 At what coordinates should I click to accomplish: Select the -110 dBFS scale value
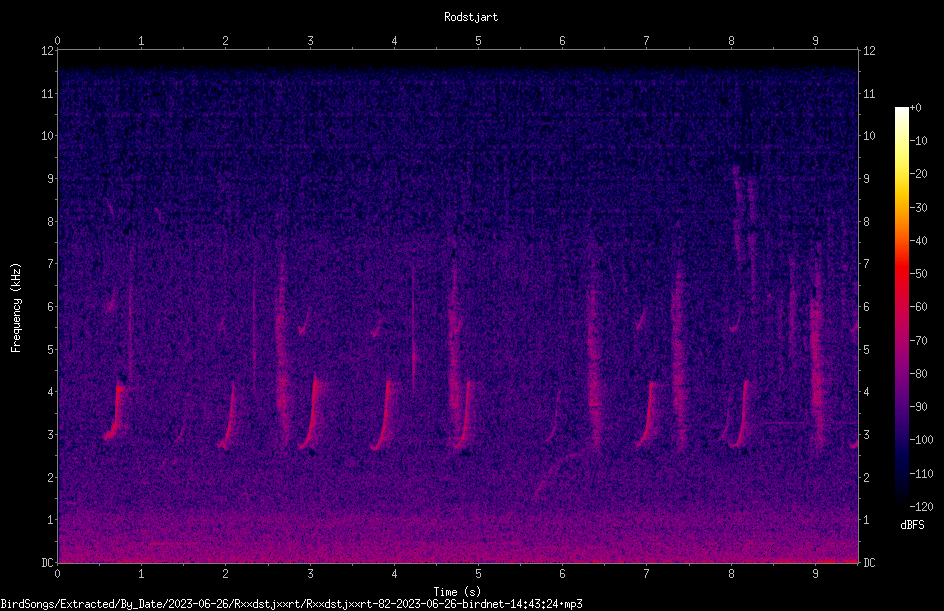click(922, 474)
